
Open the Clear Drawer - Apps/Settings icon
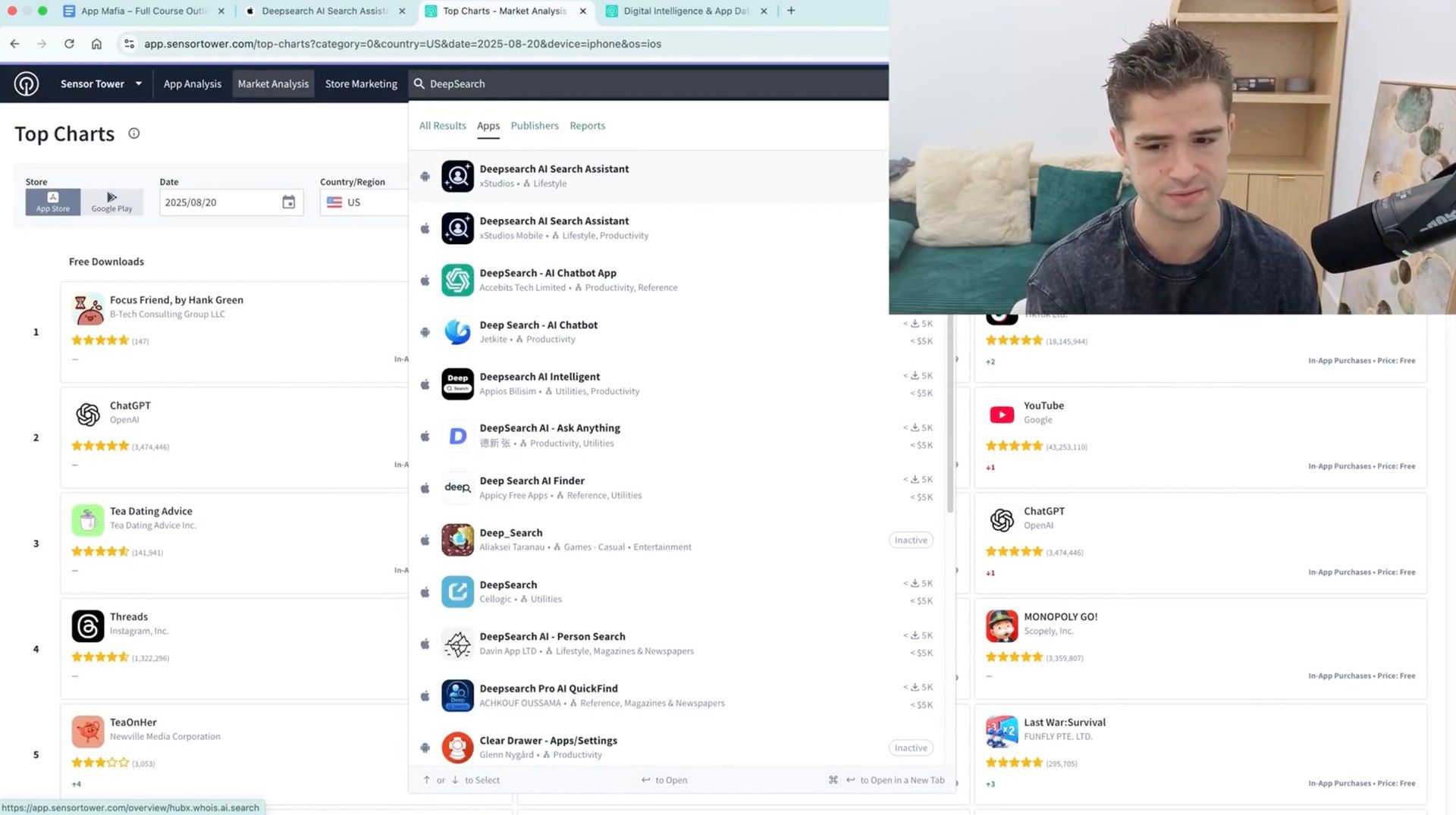(x=457, y=748)
